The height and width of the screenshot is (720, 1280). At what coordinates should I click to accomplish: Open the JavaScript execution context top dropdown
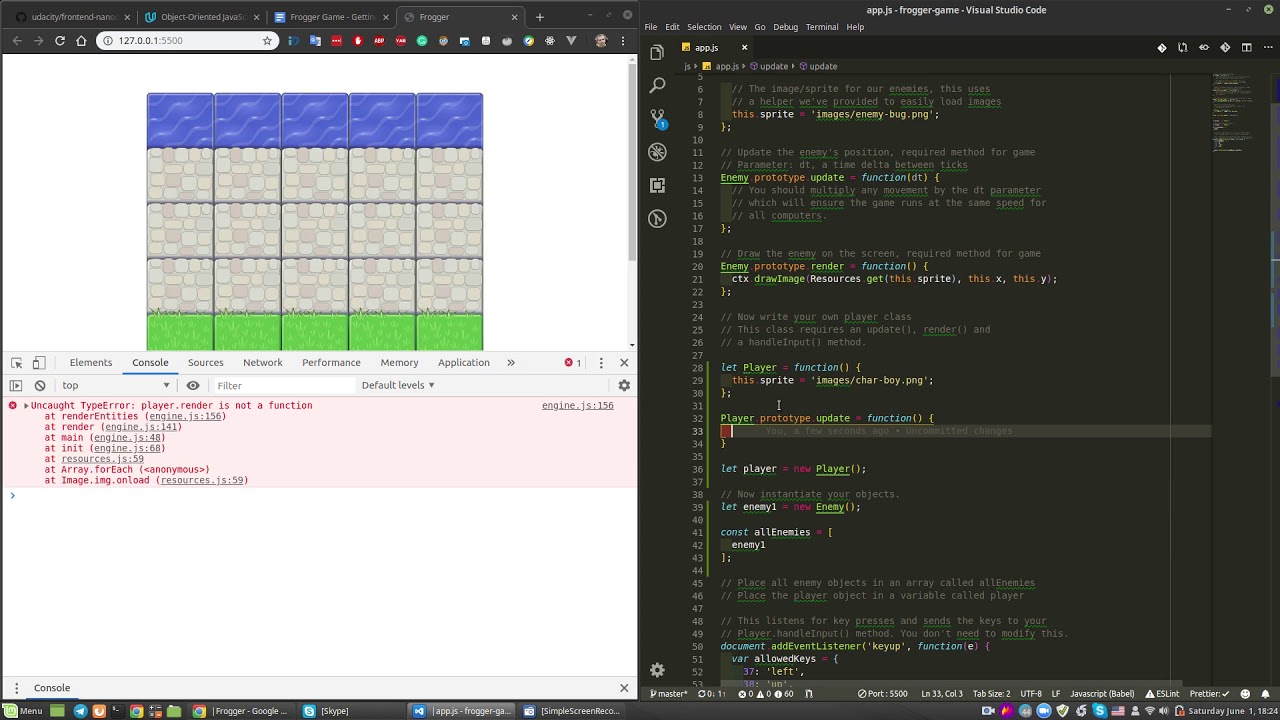(x=117, y=385)
